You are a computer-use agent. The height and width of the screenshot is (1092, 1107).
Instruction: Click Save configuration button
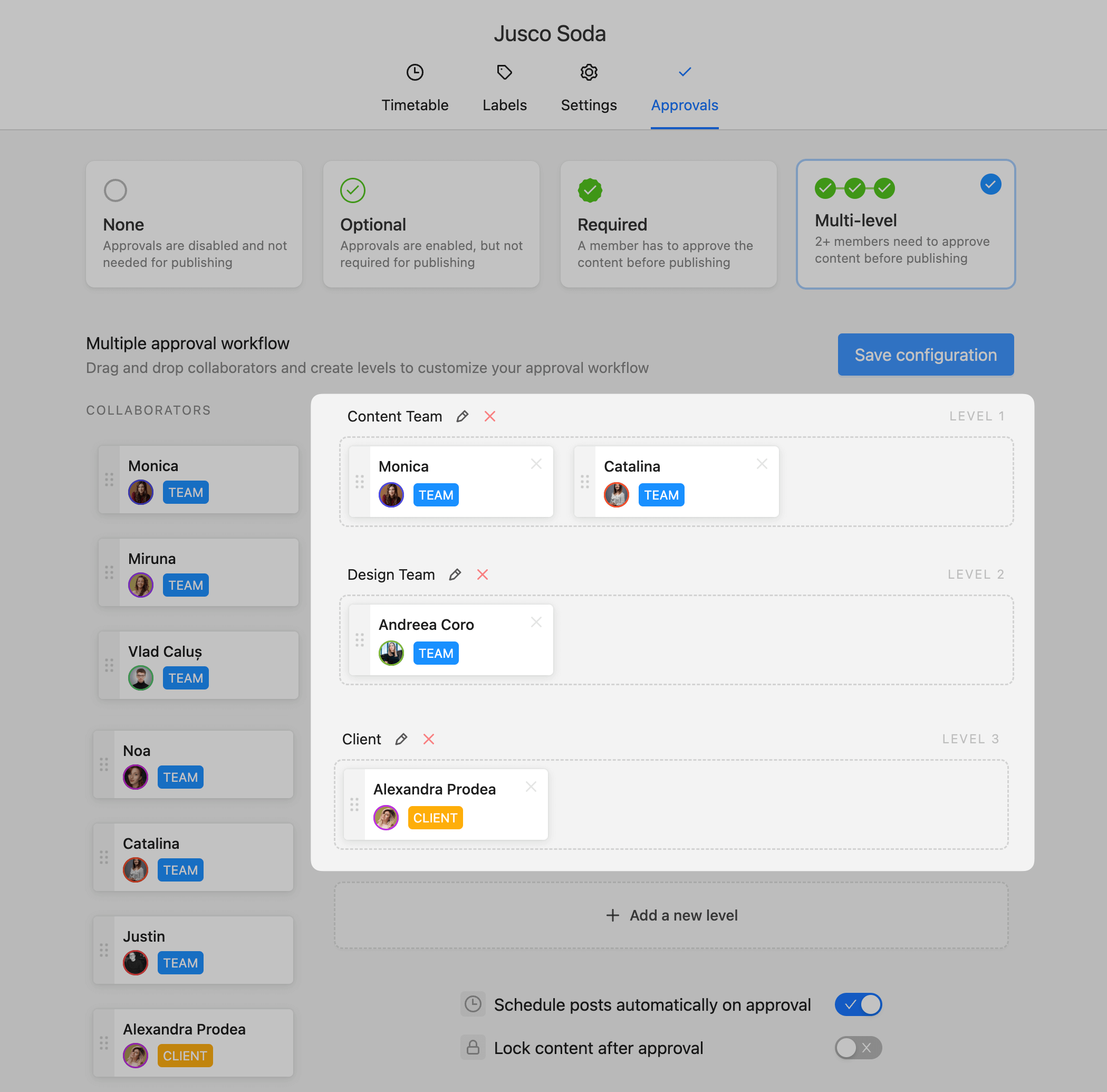pos(925,354)
